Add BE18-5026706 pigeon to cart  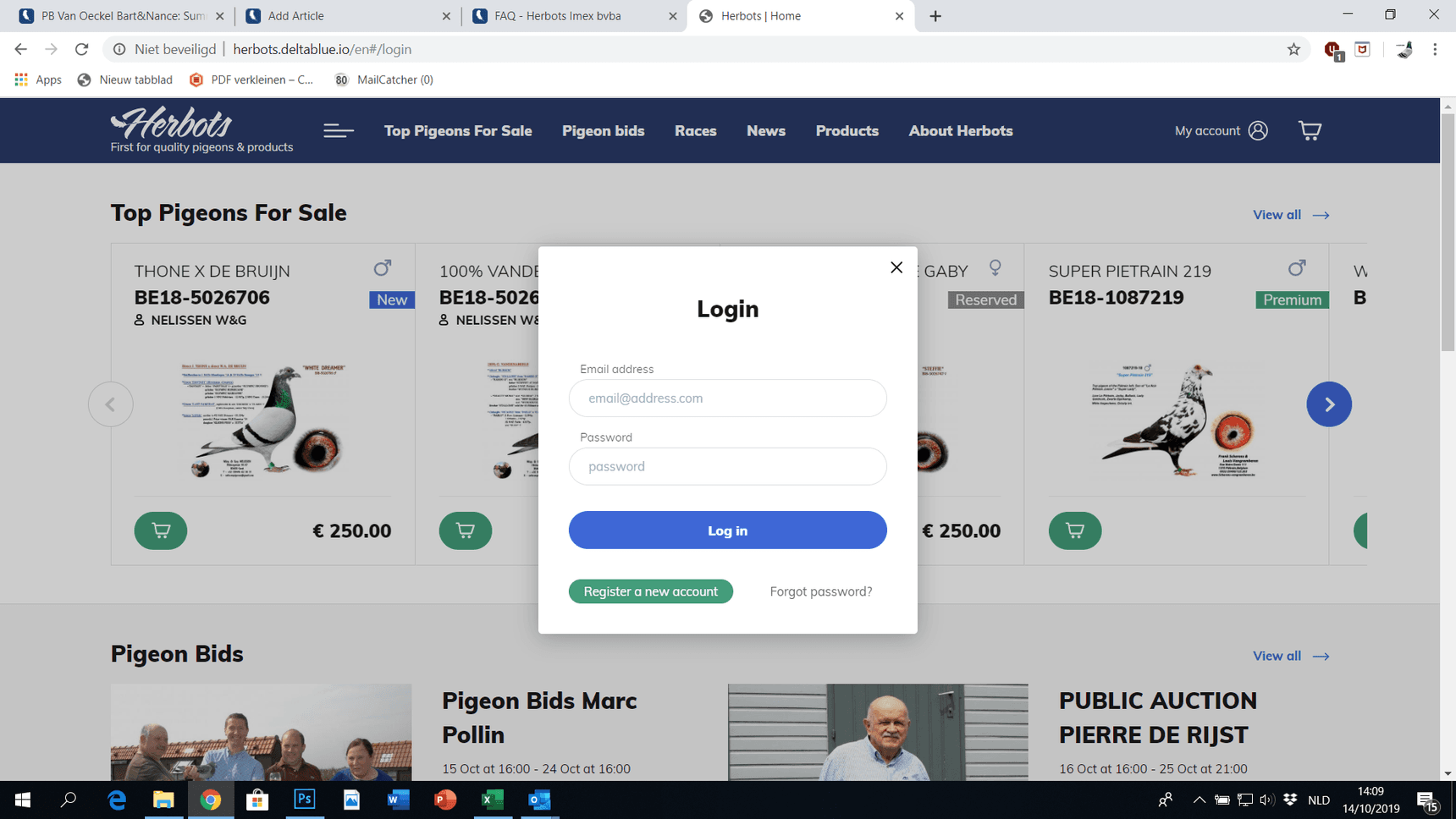(161, 530)
